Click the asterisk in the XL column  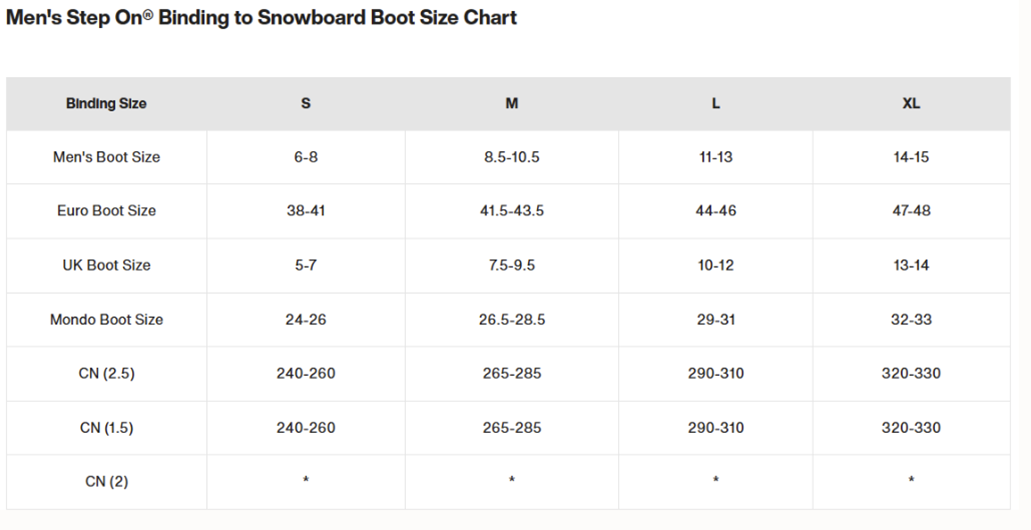(x=911, y=480)
